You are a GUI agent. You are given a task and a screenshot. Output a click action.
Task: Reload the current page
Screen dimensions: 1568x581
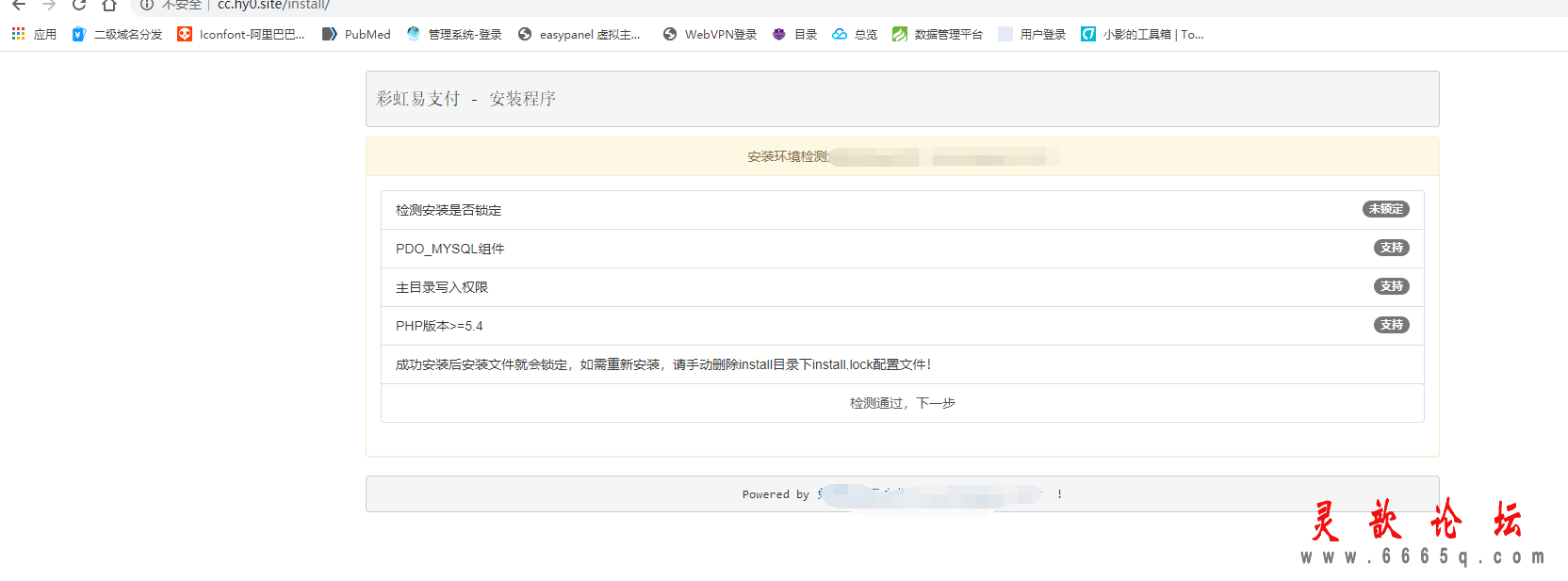[79, 5]
